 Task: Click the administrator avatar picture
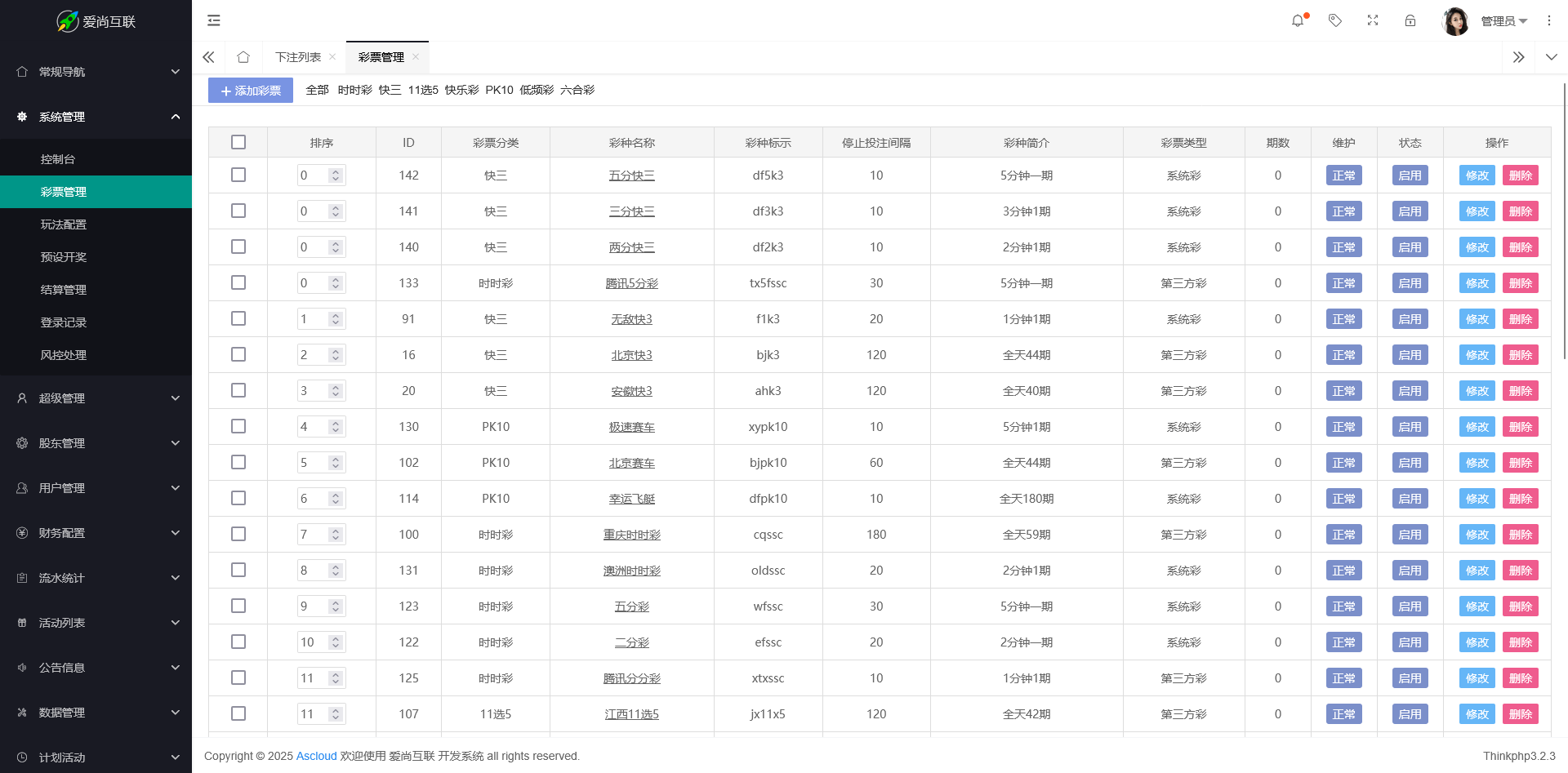1455,21
